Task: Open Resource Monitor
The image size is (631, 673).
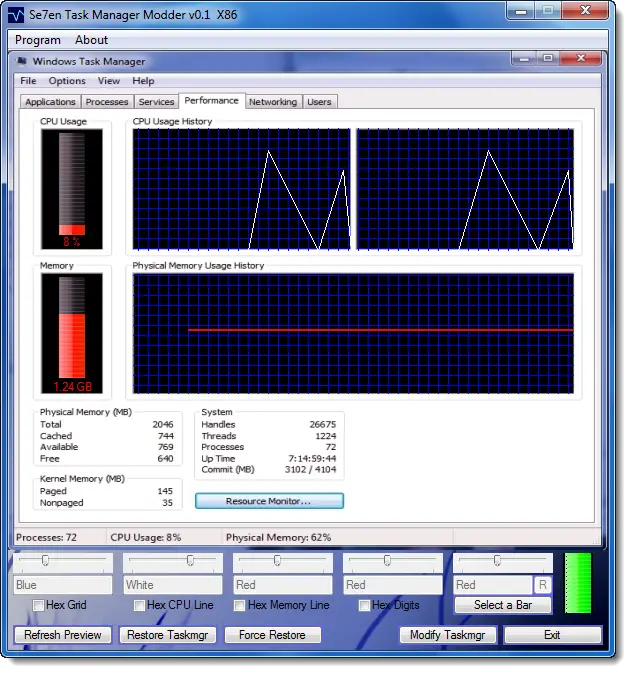Action: click(x=270, y=502)
